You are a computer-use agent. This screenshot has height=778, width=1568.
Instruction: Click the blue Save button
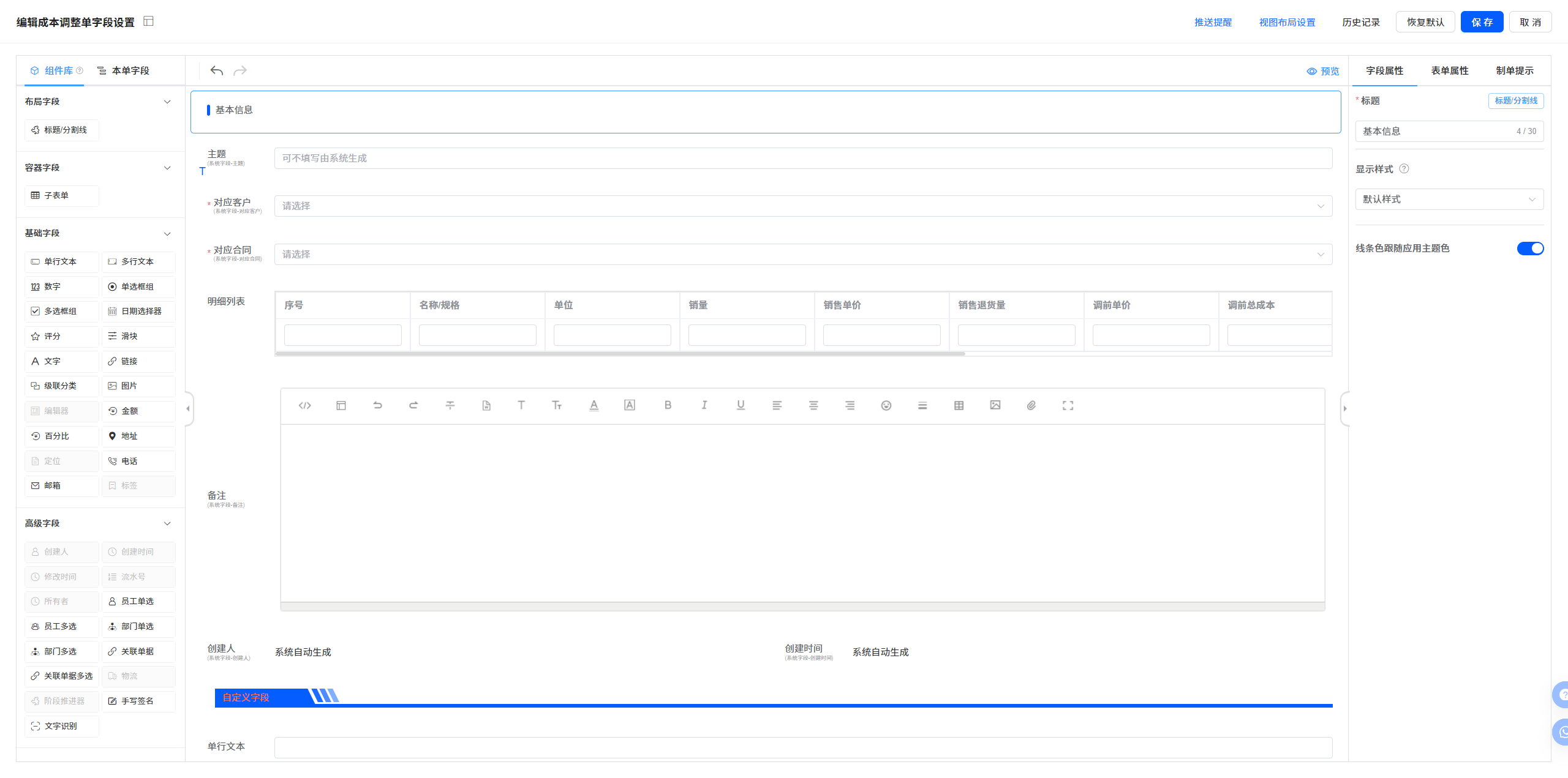(1481, 22)
